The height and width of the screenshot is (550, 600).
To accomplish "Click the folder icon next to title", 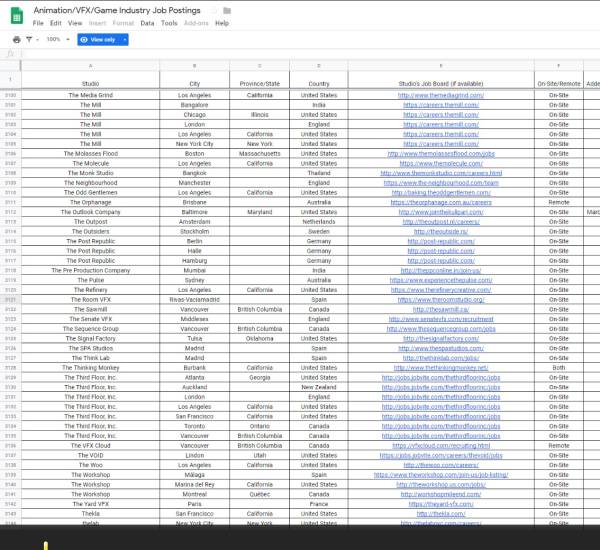I will pos(227,10).
